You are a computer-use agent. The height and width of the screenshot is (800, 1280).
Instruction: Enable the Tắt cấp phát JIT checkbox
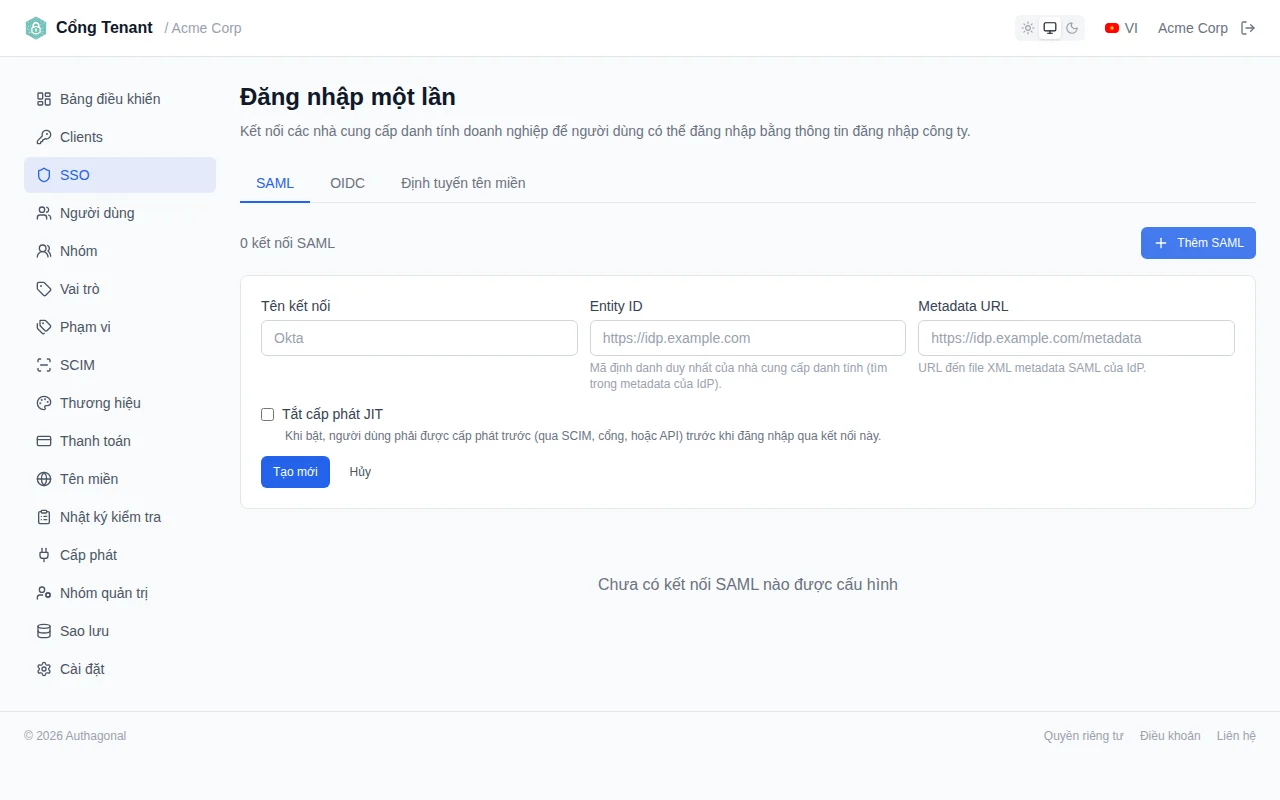(268, 414)
